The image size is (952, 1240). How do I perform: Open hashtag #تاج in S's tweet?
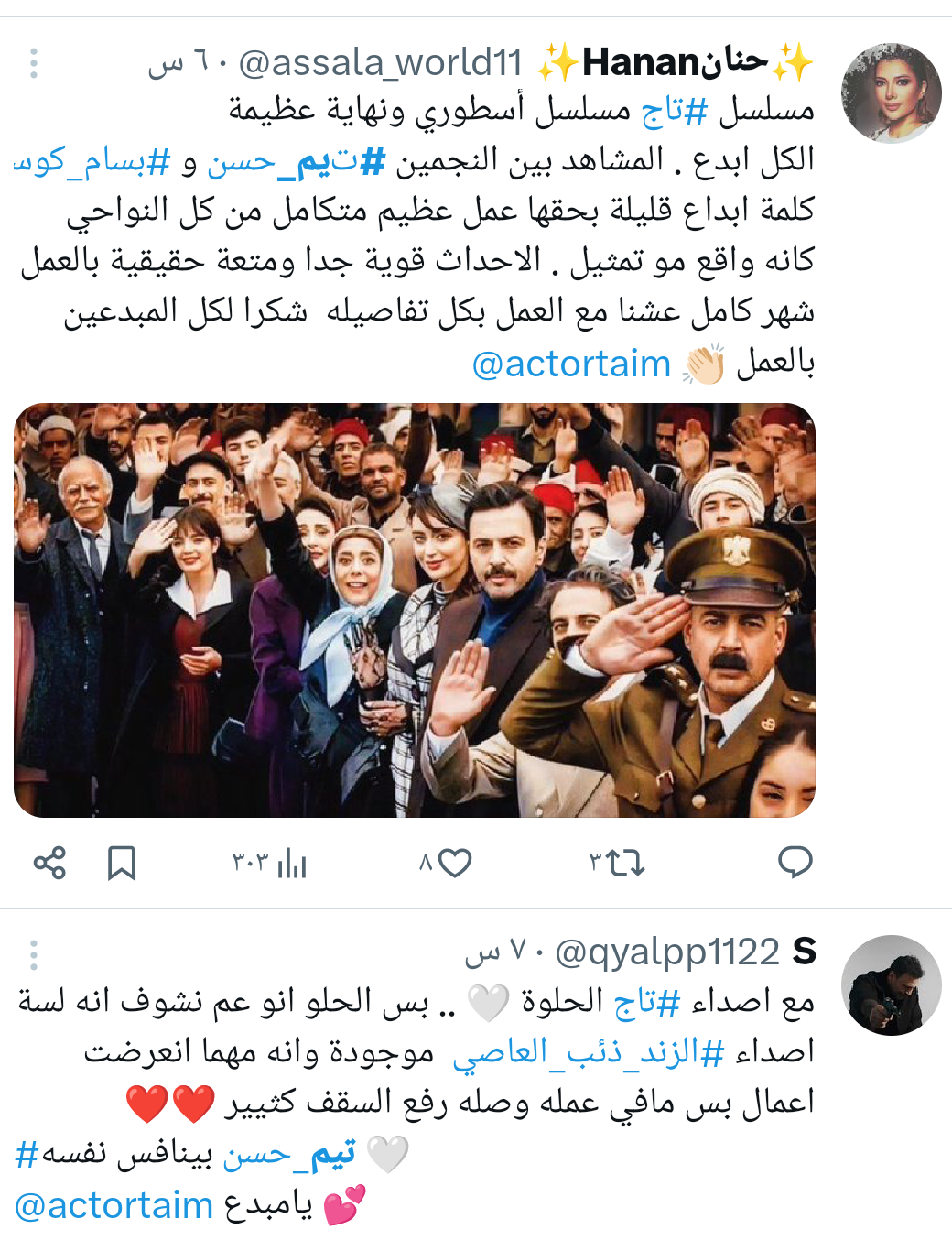[x=647, y=1003]
